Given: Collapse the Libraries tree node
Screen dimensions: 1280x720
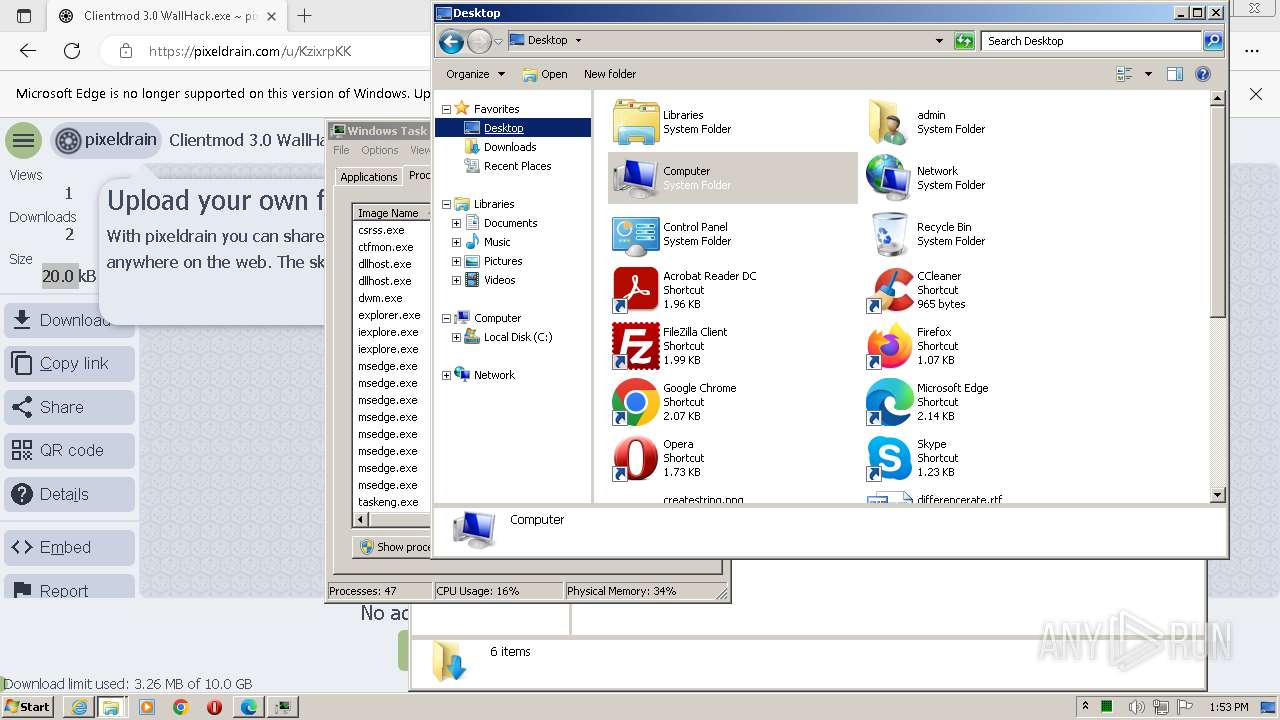Looking at the screenshot, I should pyautogui.click(x=446, y=204).
